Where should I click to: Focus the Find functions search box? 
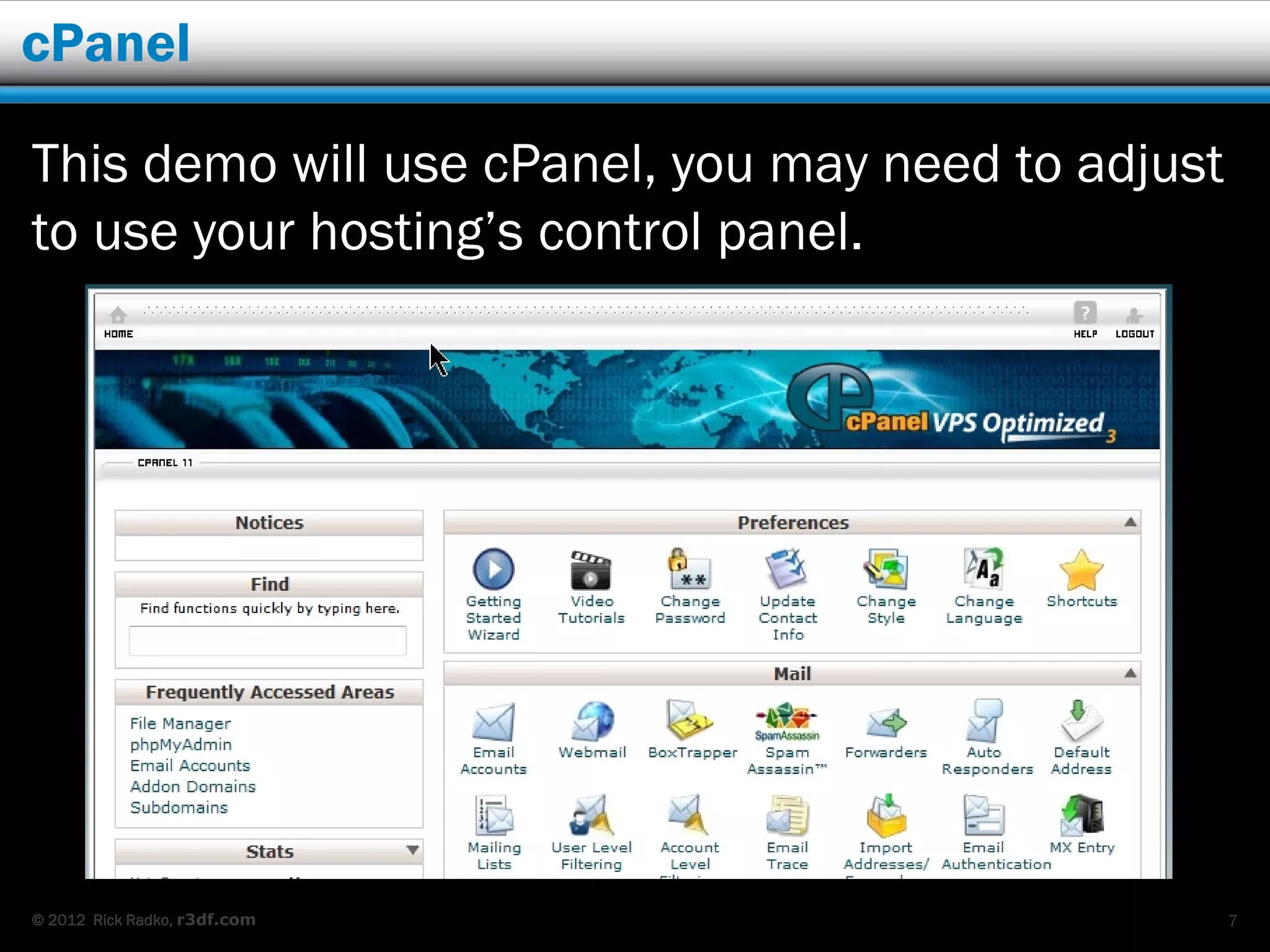point(268,641)
